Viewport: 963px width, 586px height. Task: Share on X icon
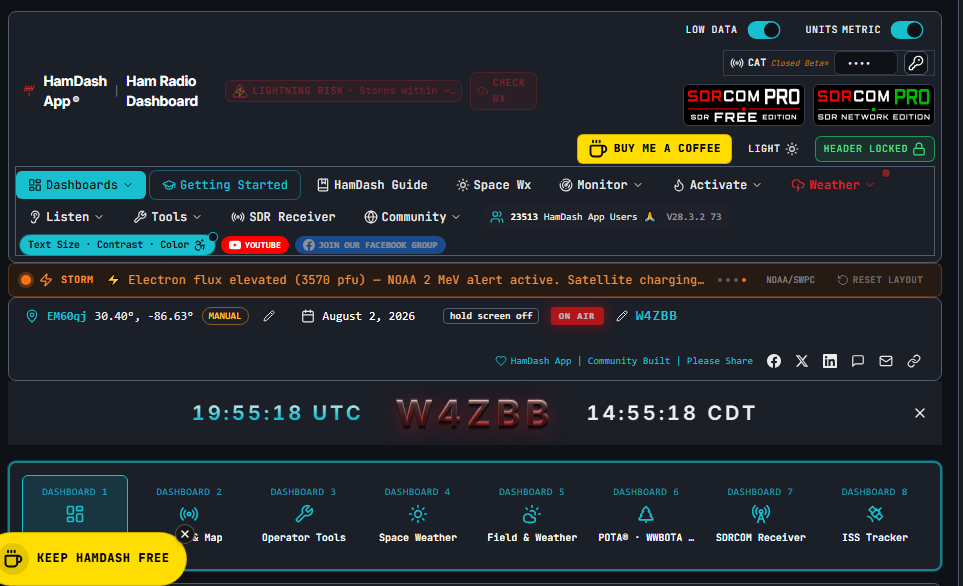click(801, 361)
